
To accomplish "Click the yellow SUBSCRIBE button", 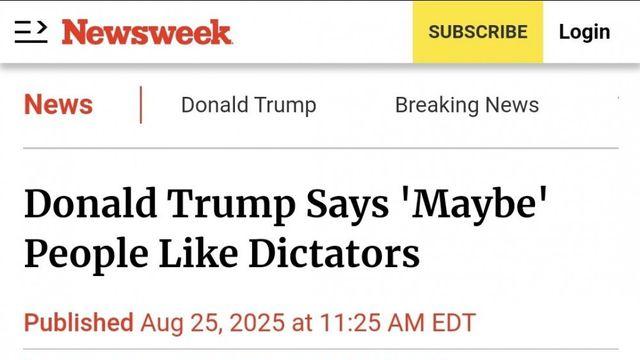I will [x=478, y=32].
